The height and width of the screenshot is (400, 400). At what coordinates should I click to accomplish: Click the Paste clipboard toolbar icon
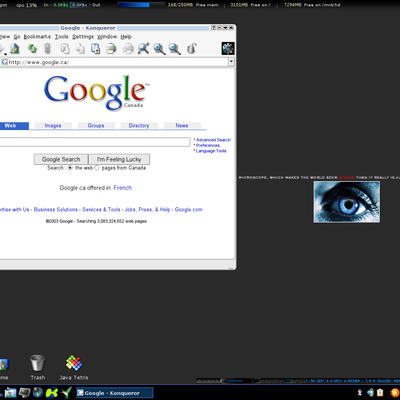(x=96, y=49)
